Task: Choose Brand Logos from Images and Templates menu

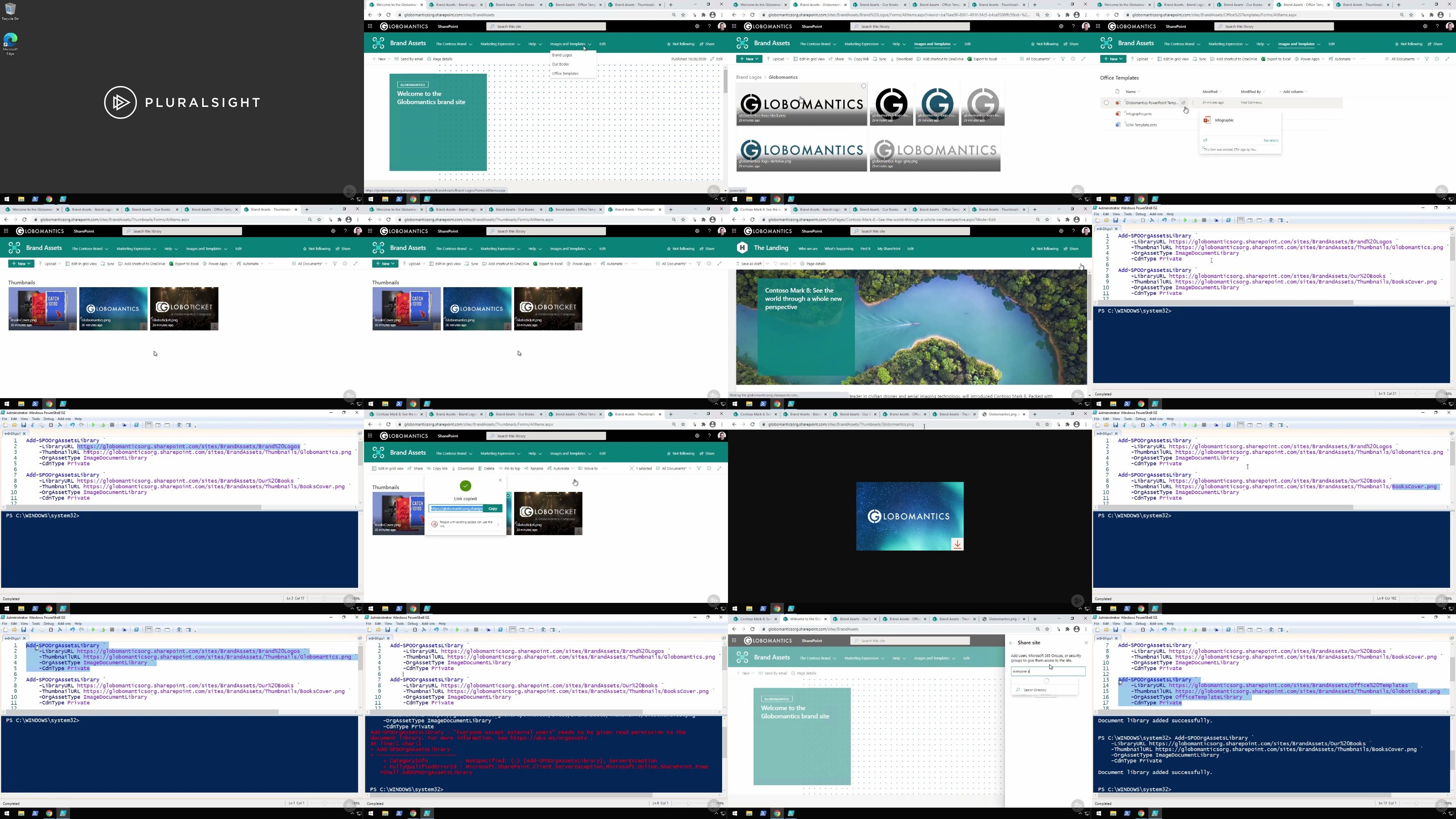Action: point(562,56)
